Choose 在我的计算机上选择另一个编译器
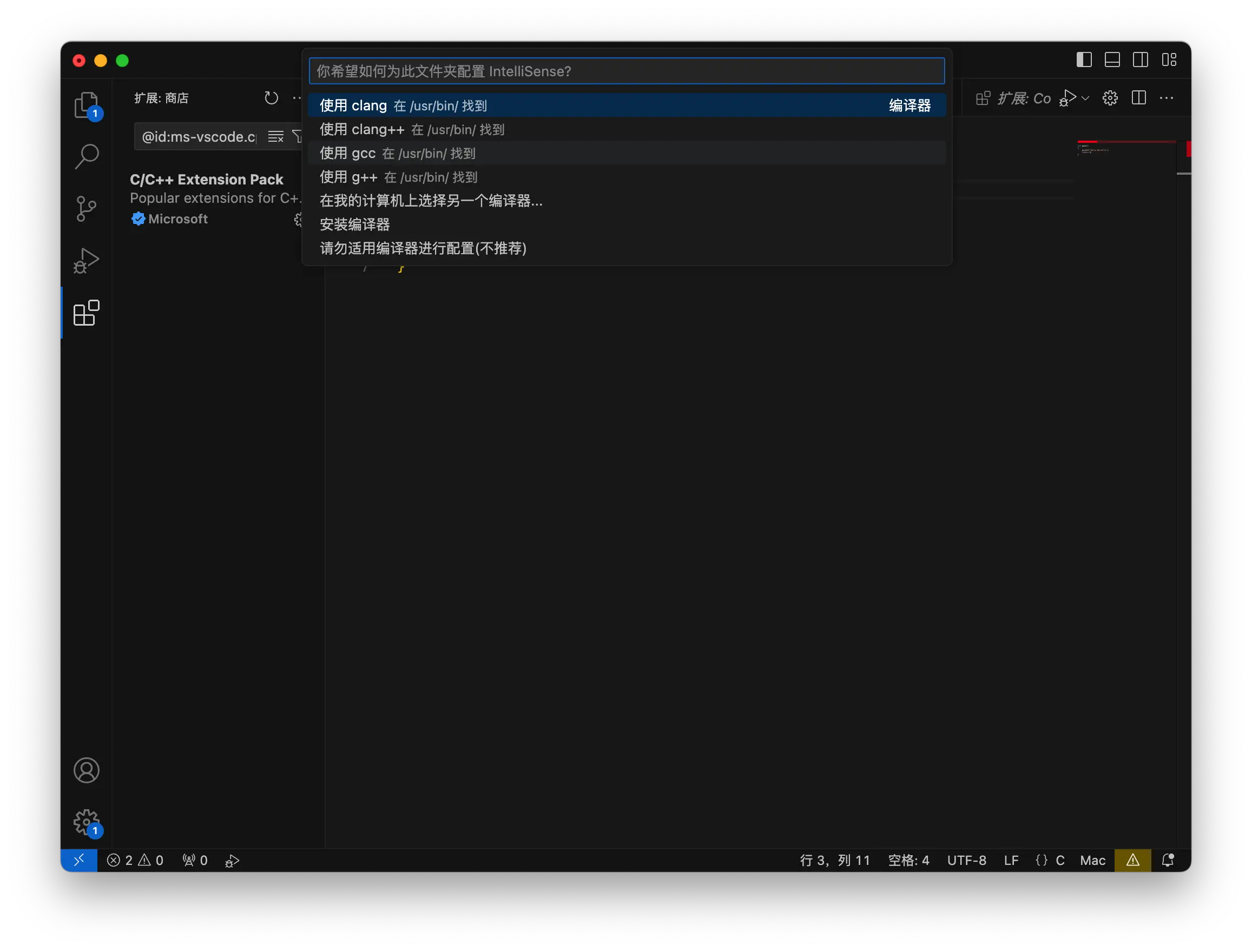The height and width of the screenshot is (952, 1252). (627, 201)
